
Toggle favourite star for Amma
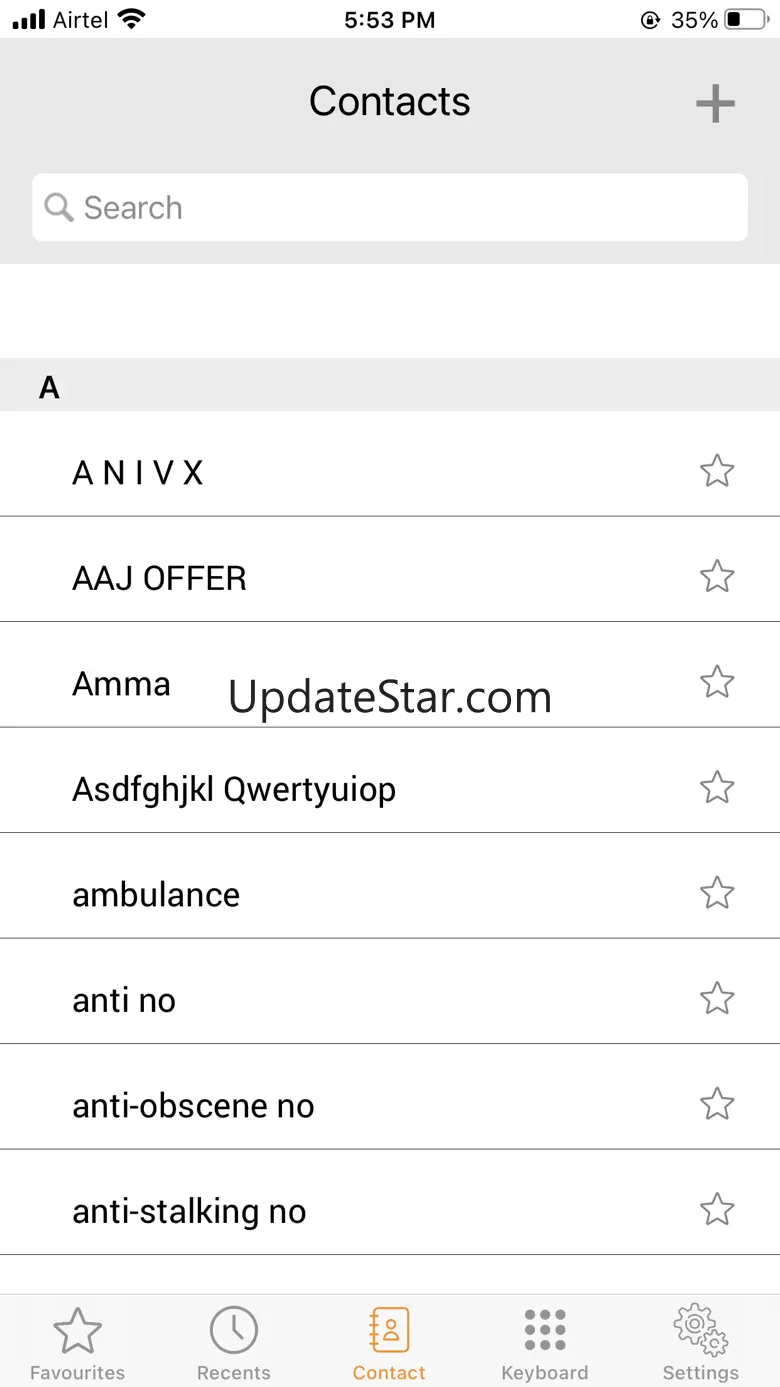[x=717, y=682]
